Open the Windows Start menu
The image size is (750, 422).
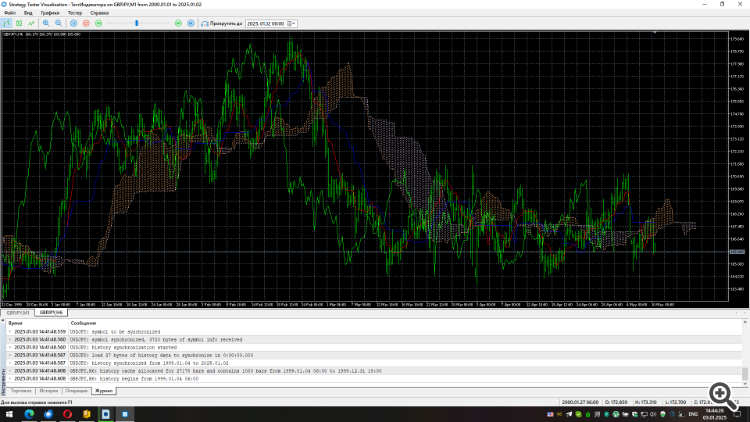9,414
